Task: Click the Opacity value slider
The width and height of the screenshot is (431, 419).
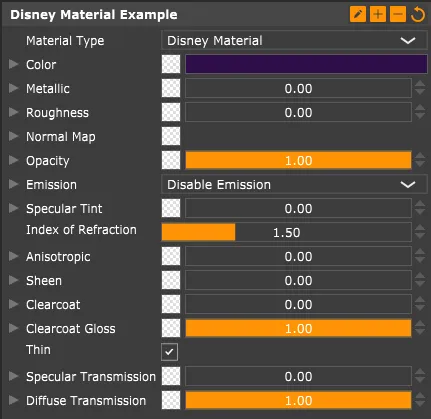Action: pyautogui.click(x=298, y=160)
